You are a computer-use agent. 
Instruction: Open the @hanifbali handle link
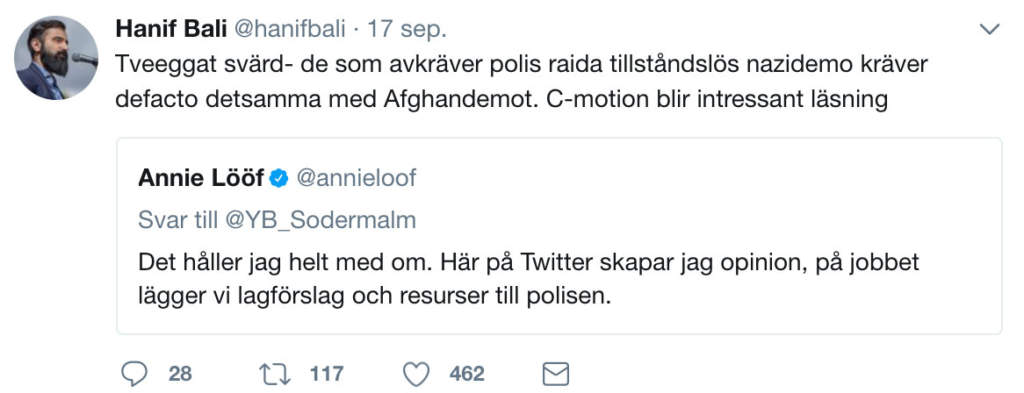pyautogui.click(x=291, y=29)
